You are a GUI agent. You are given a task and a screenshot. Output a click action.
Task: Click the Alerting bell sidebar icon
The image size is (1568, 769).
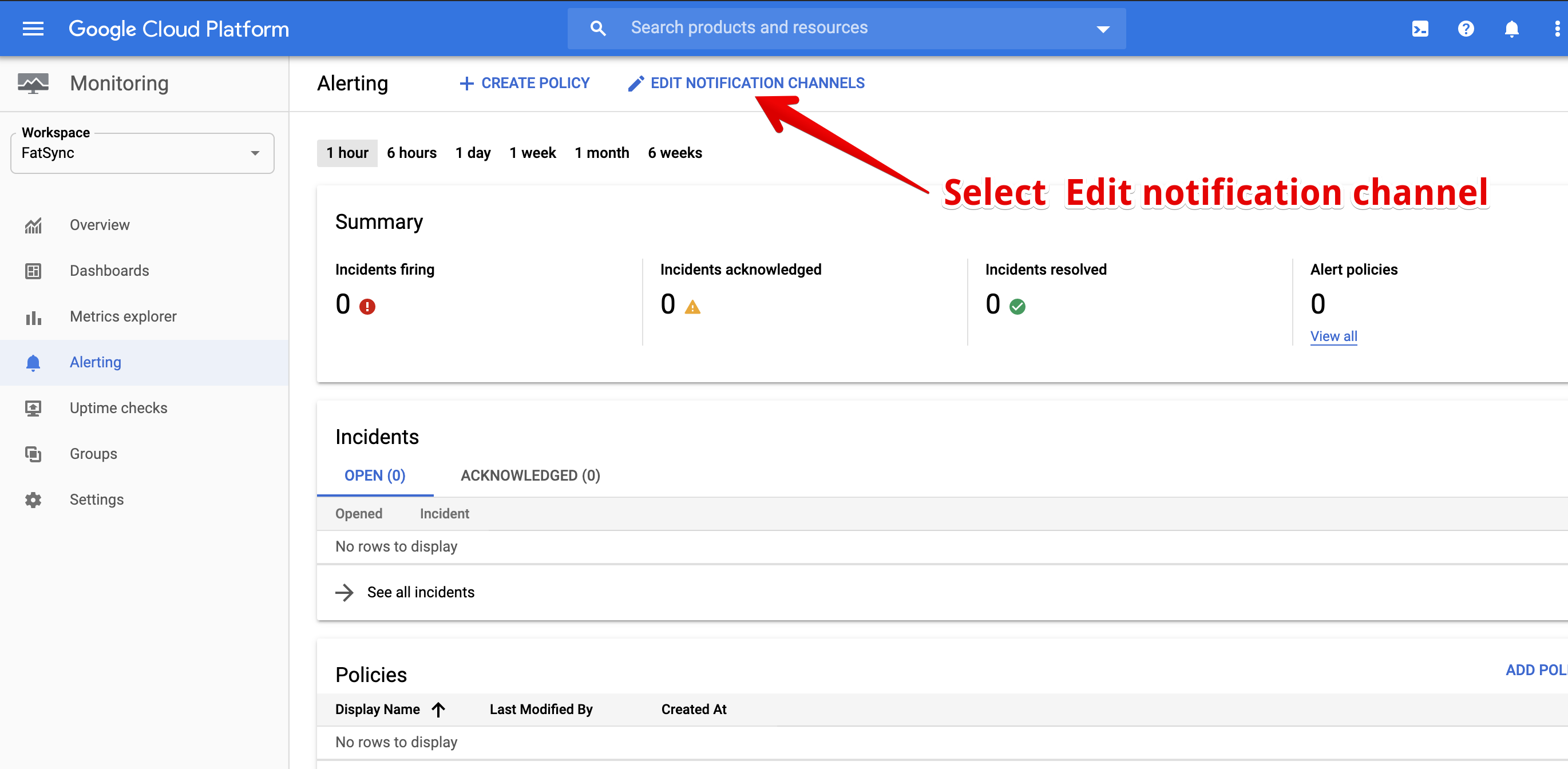pyautogui.click(x=33, y=363)
